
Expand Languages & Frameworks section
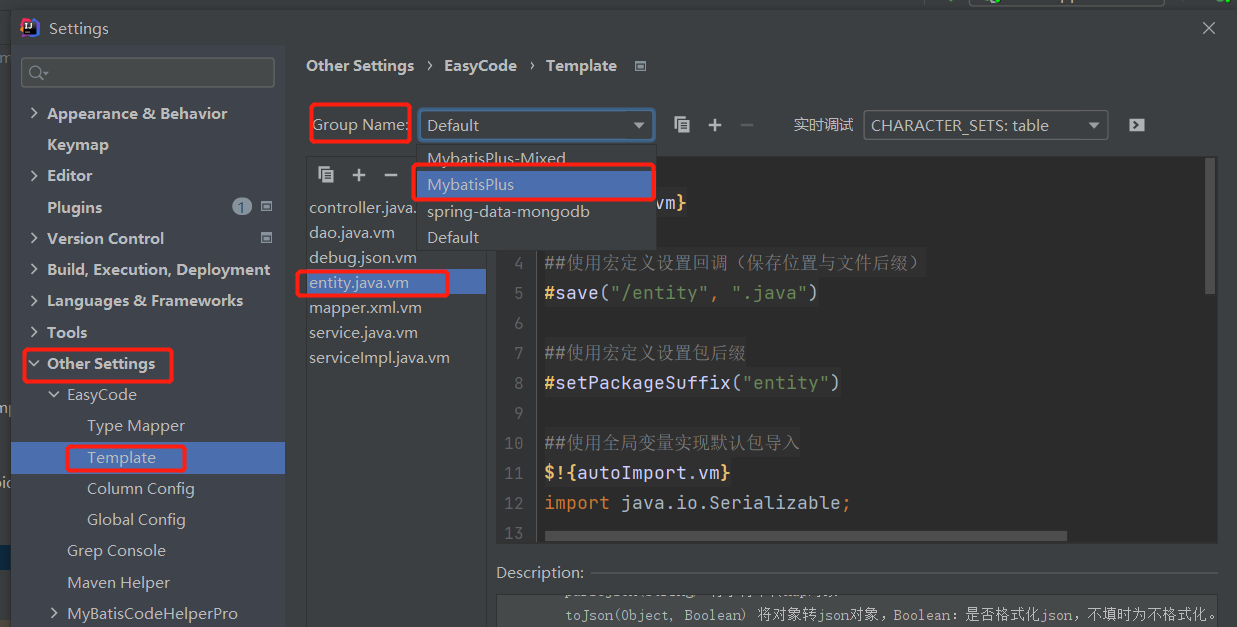pyautogui.click(x=35, y=300)
